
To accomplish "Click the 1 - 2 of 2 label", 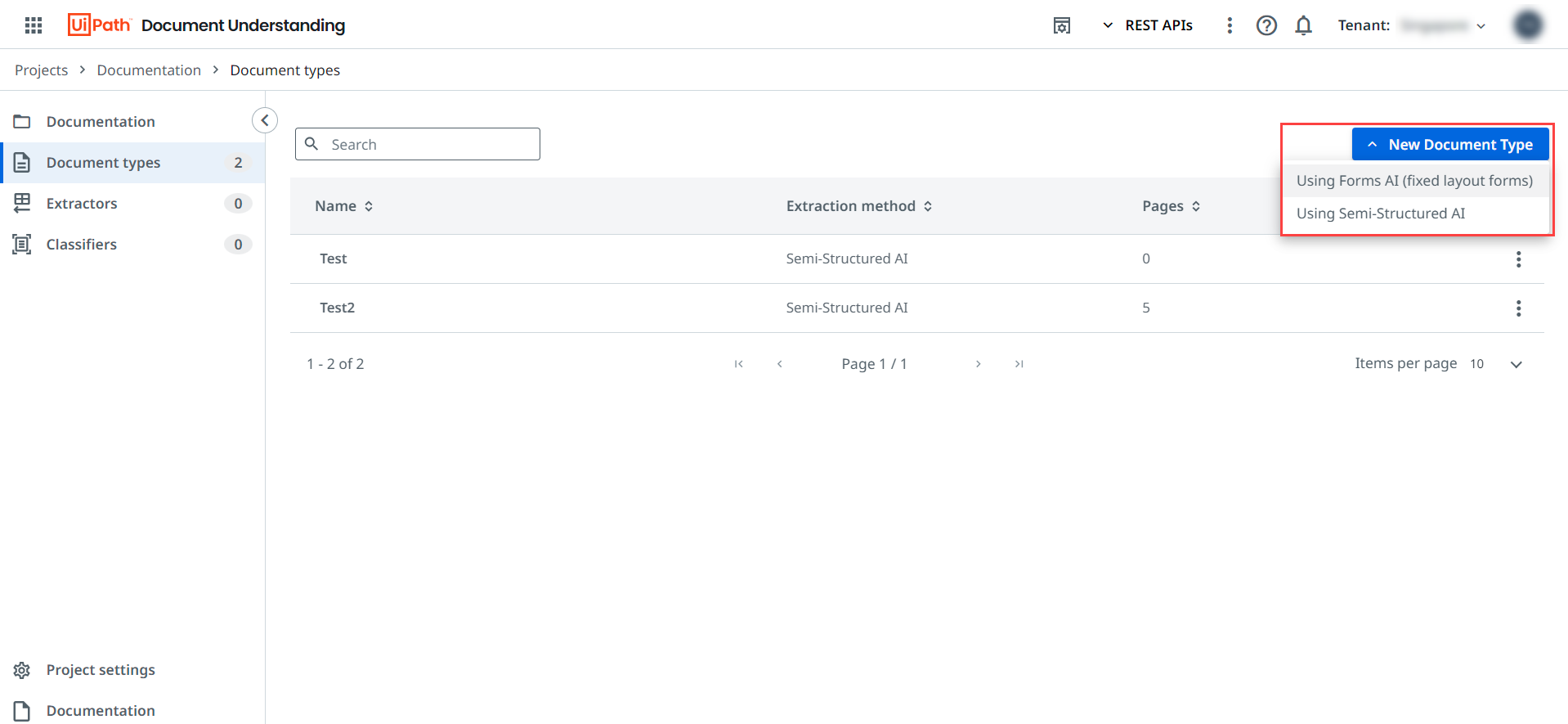I will 335,364.
